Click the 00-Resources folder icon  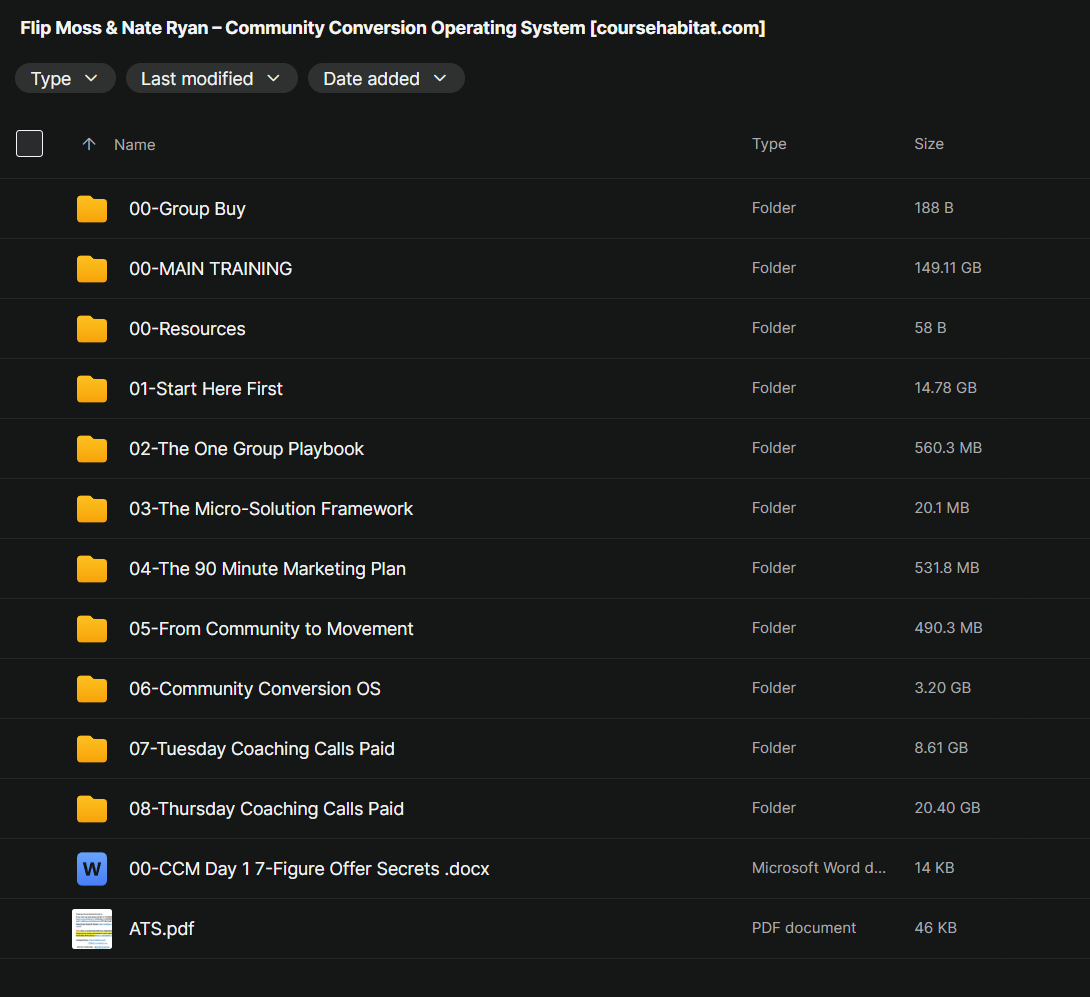pos(92,329)
